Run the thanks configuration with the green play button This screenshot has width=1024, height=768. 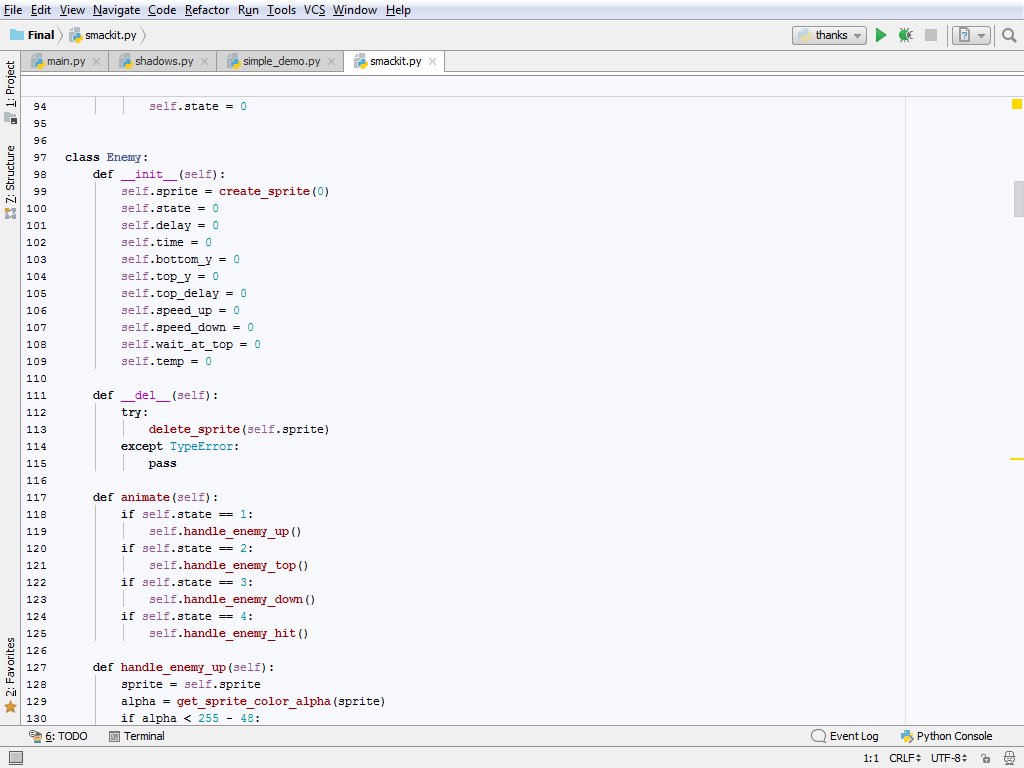[880, 35]
